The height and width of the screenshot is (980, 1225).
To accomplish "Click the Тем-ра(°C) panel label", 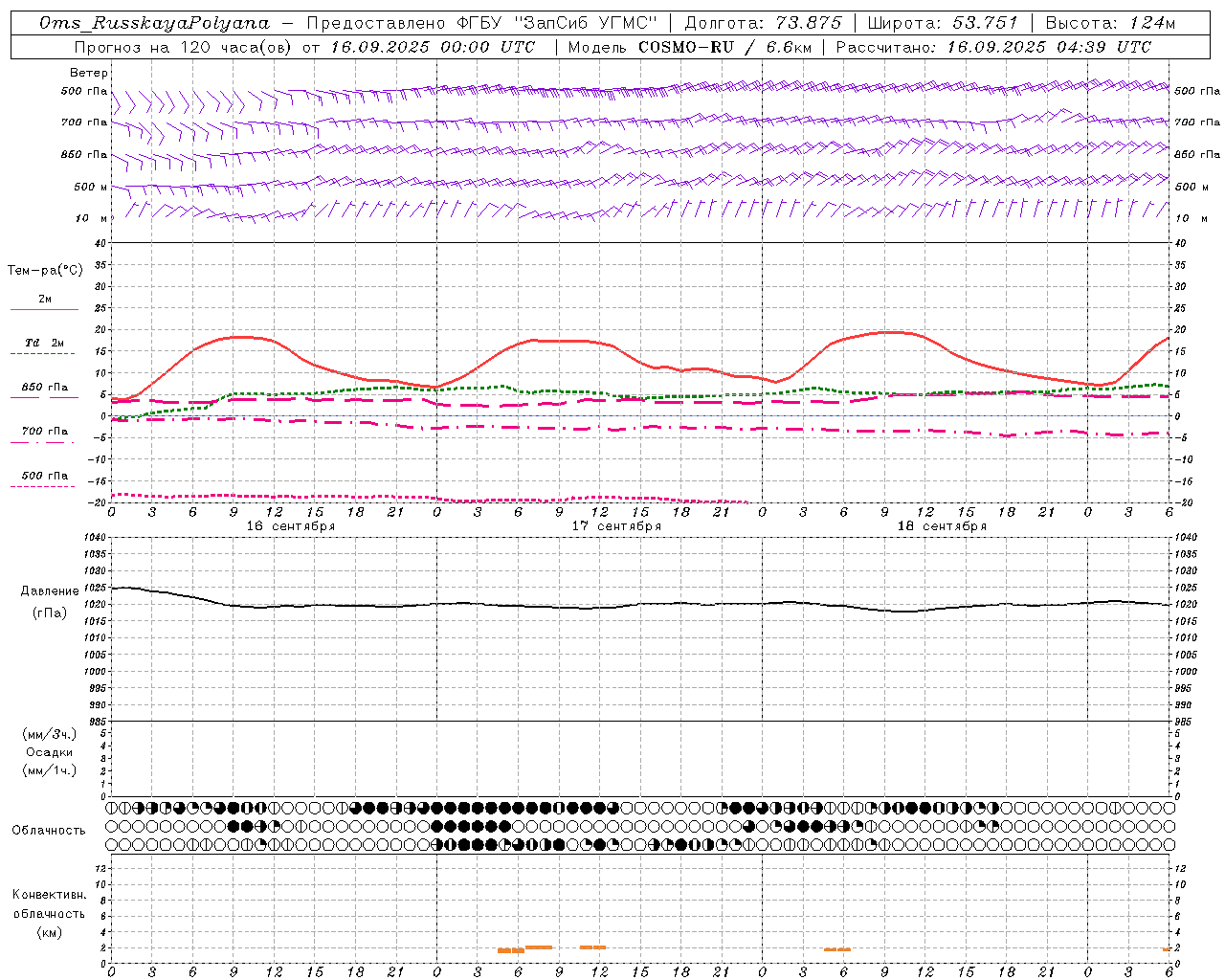I will (45, 270).
